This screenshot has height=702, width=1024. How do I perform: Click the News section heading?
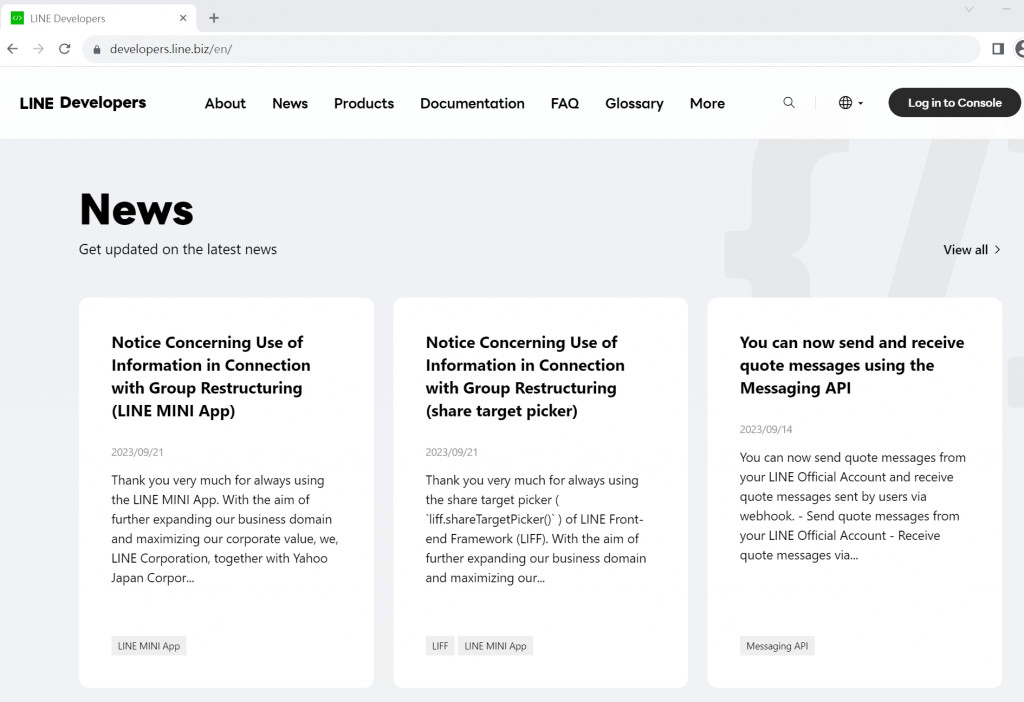(136, 210)
